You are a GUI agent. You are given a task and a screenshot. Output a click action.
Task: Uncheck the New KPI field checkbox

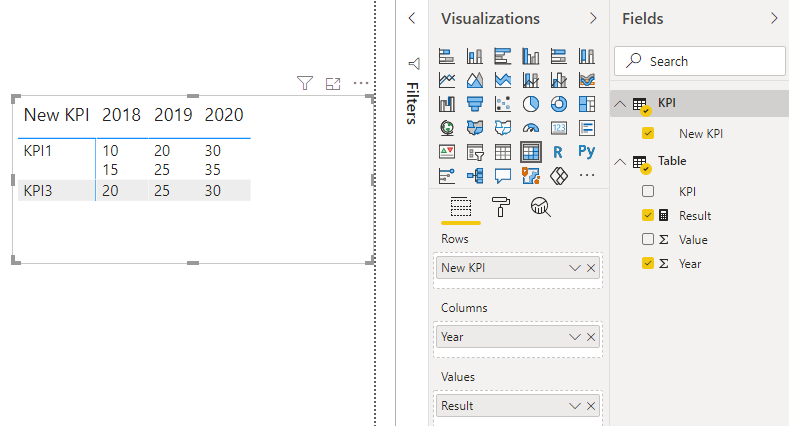point(648,133)
